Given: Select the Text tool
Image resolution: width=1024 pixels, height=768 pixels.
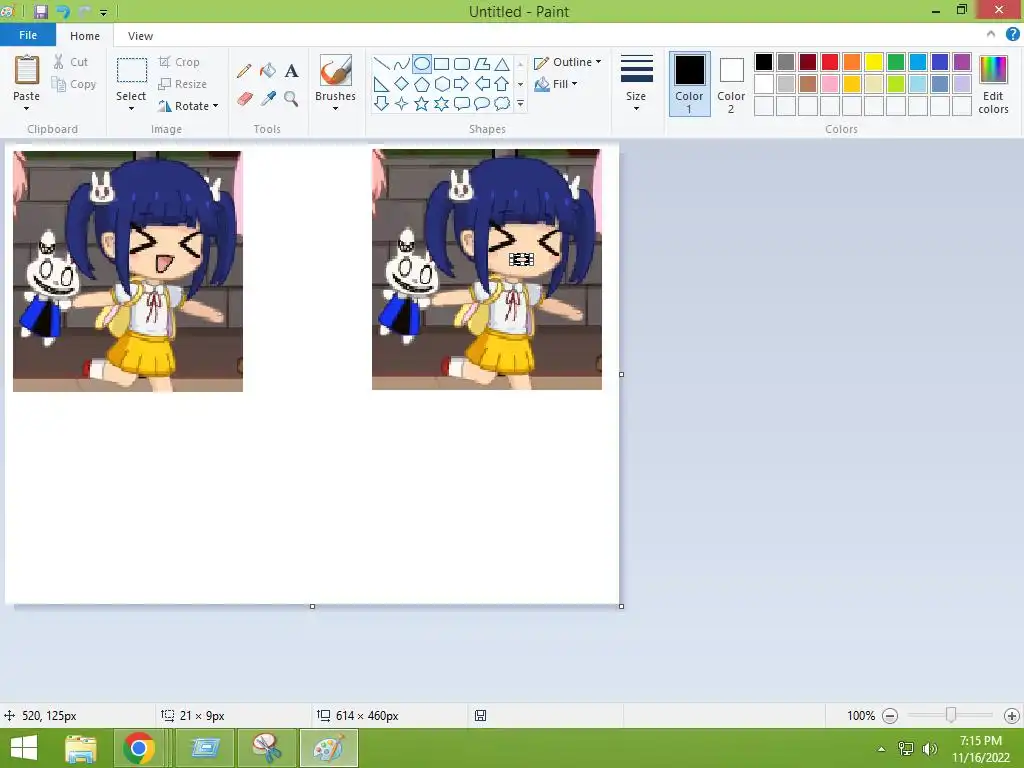Looking at the screenshot, I should click(x=291, y=71).
